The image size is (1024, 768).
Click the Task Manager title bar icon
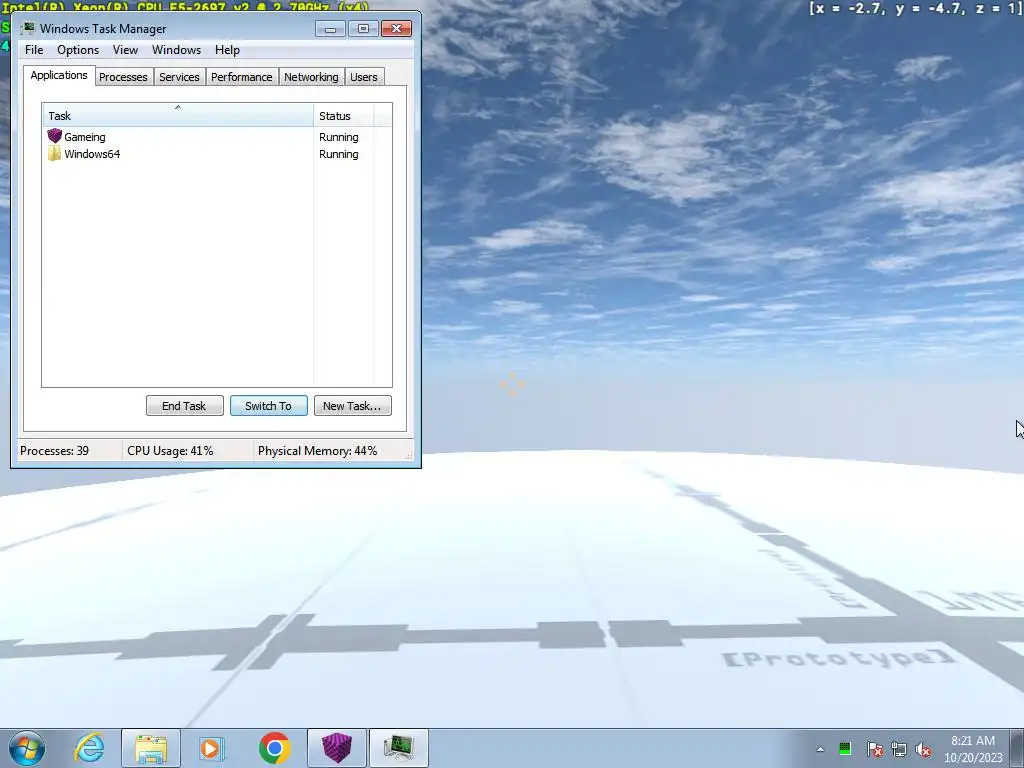point(27,28)
